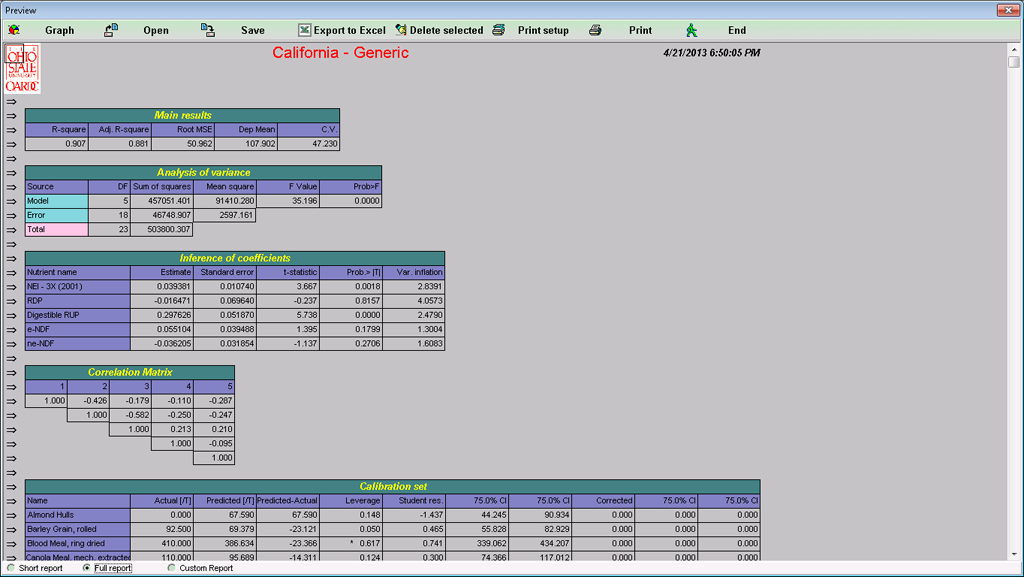
Task: Click the pink Total source cell
Action: pos(56,229)
